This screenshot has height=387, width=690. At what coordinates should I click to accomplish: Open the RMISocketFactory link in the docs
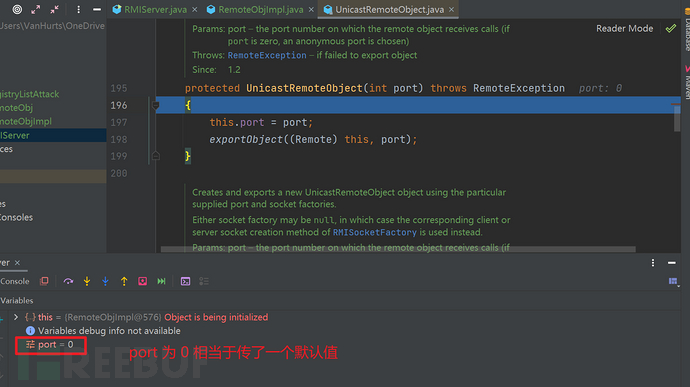[x=374, y=232]
